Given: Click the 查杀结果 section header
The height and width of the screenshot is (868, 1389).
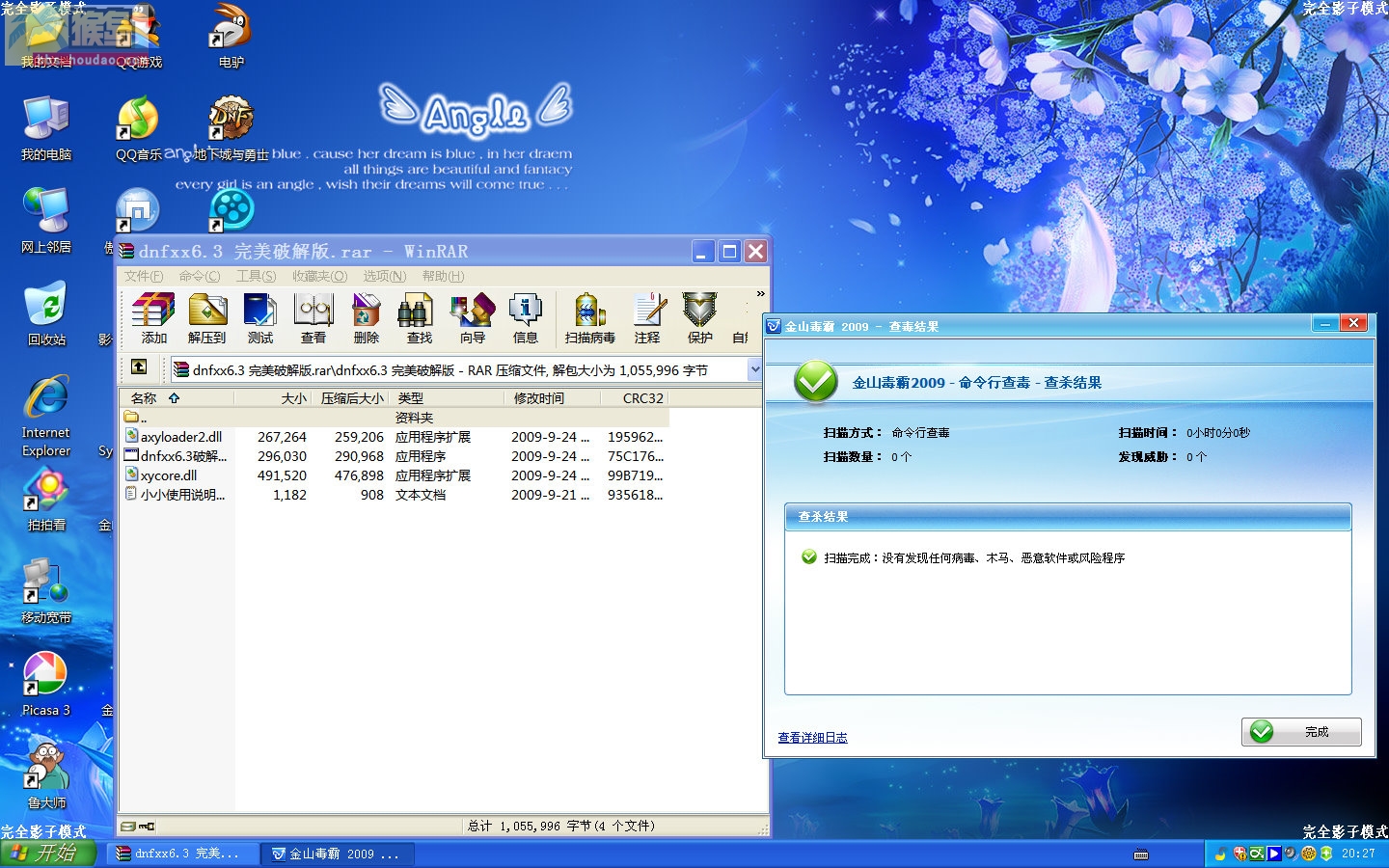Looking at the screenshot, I should click(x=1068, y=517).
